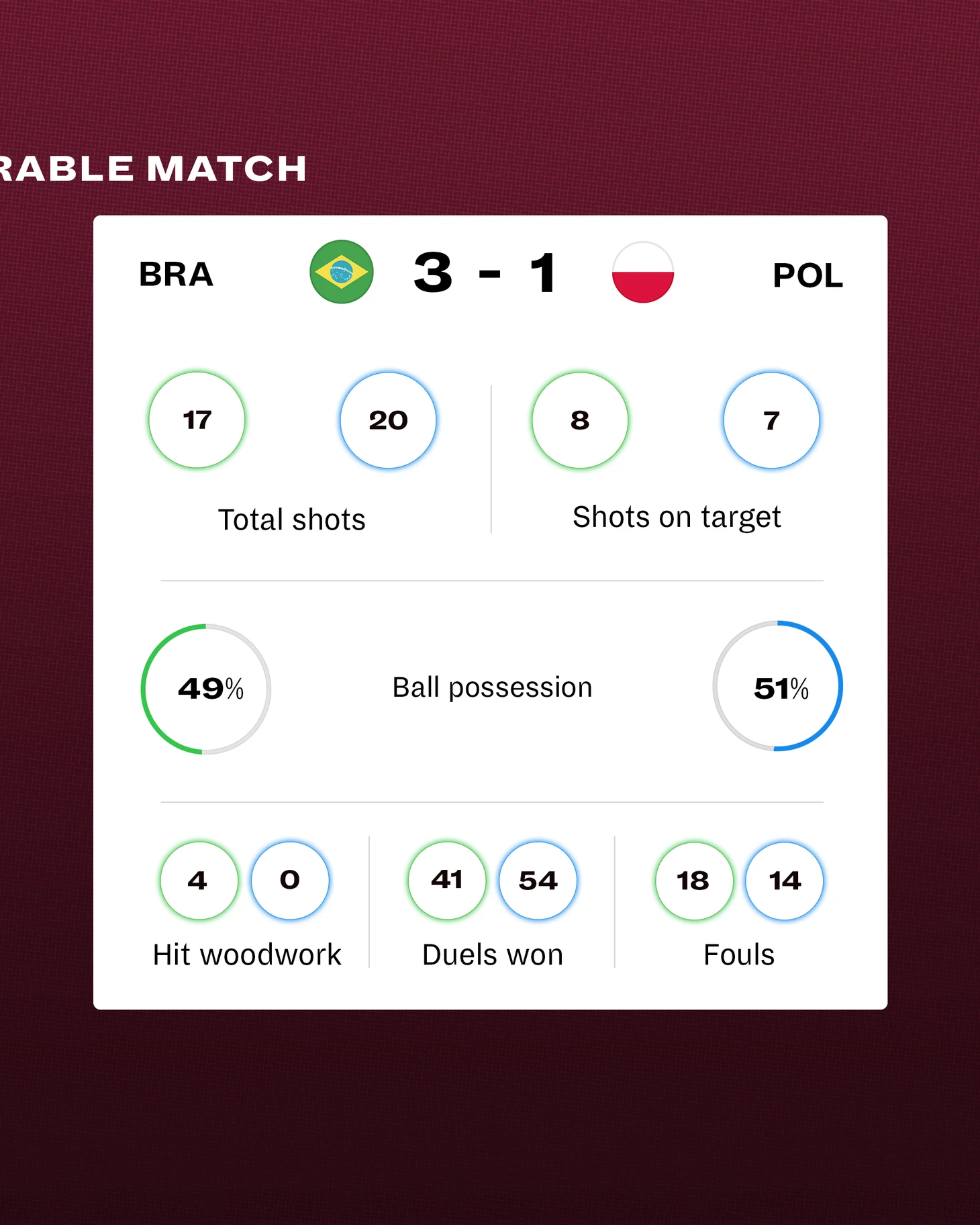Select Poland's duels won circle showing 54
The image size is (980, 1225).
(538, 881)
